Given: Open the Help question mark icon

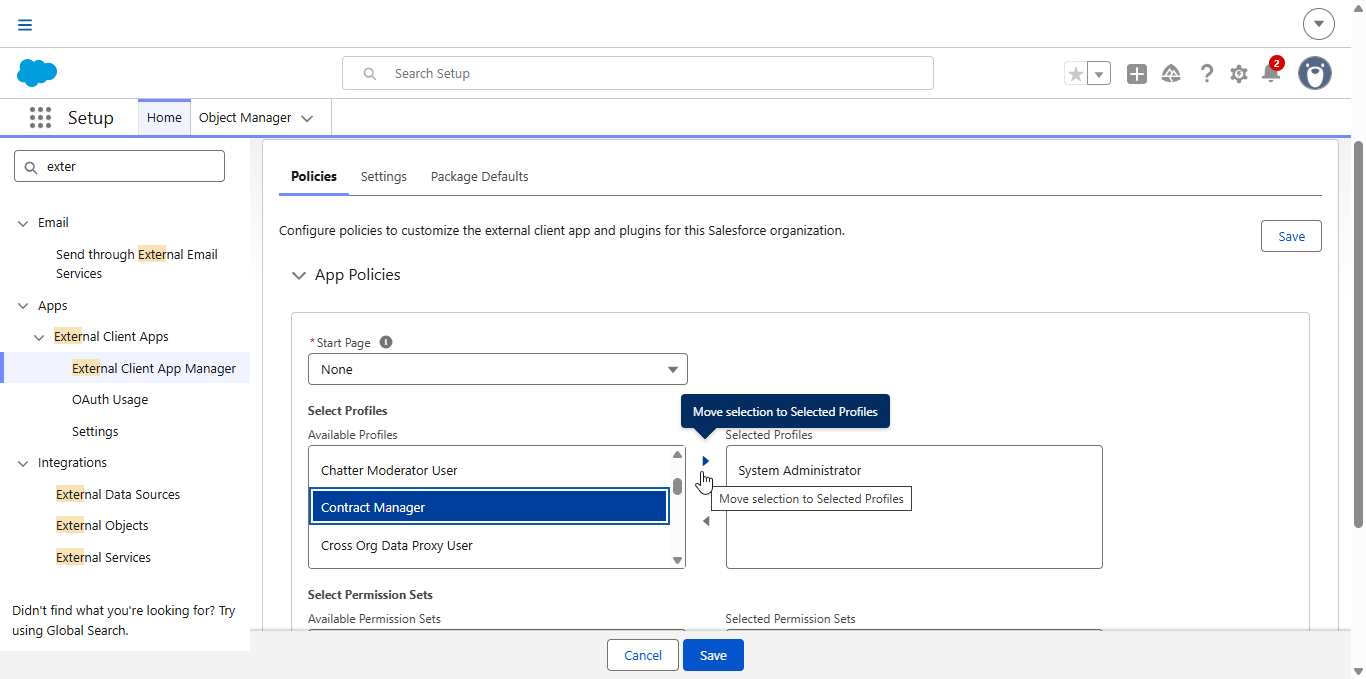Looking at the screenshot, I should pyautogui.click(x=1207, y=74).
